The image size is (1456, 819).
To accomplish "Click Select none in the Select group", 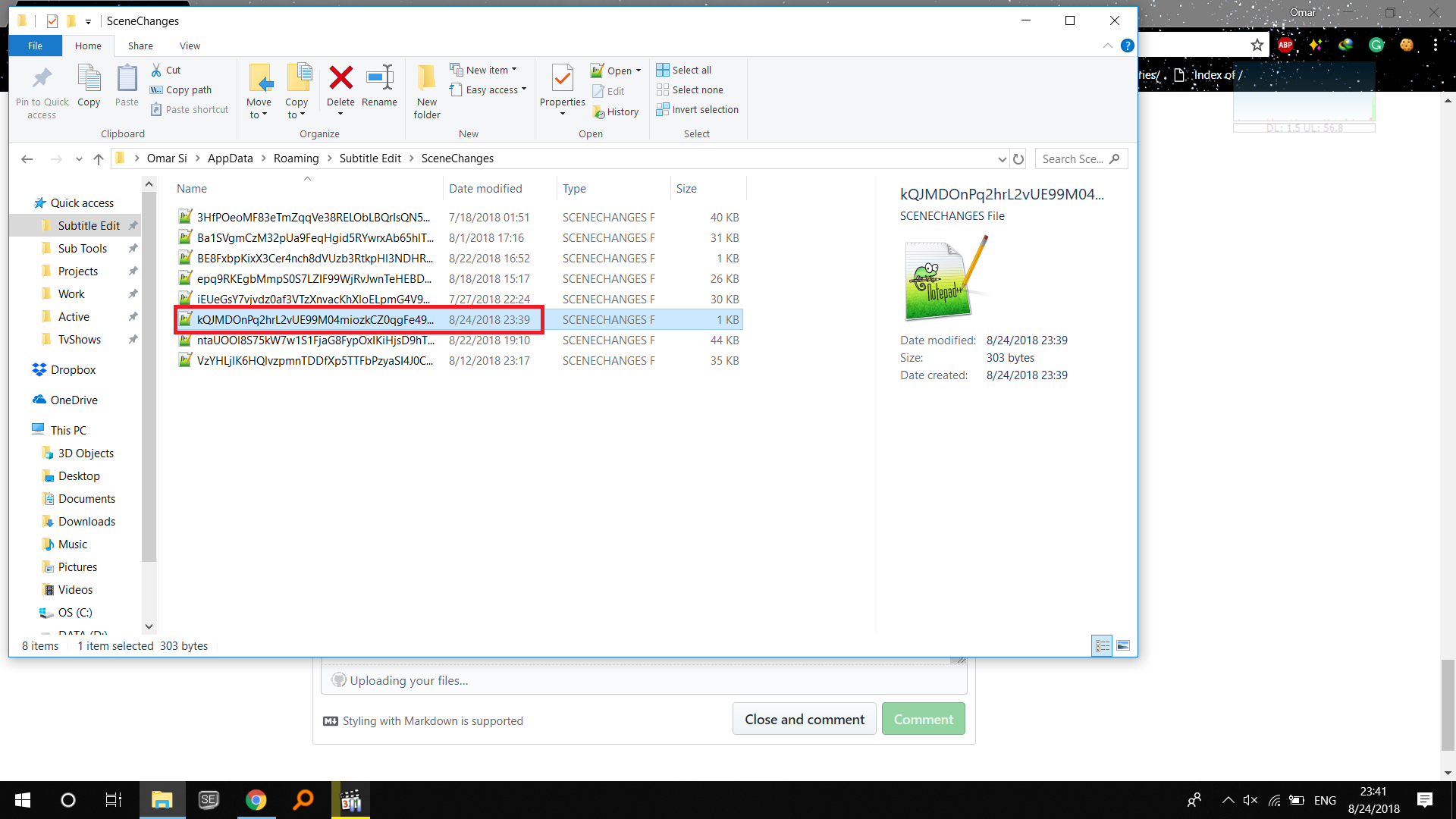I will click(x=690, y=89).
